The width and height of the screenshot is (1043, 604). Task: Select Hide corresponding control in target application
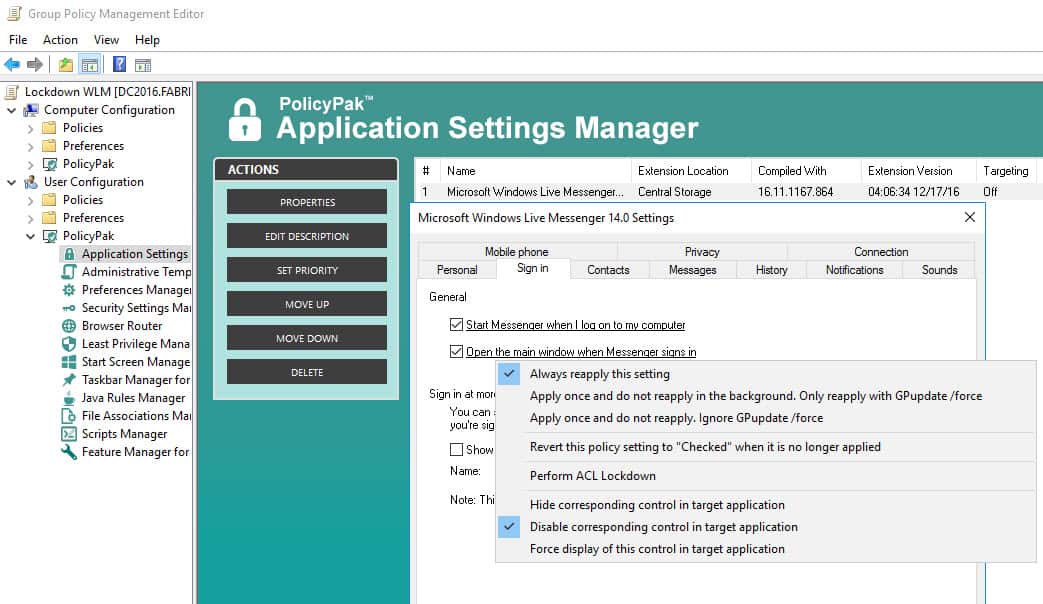(766, 505)
